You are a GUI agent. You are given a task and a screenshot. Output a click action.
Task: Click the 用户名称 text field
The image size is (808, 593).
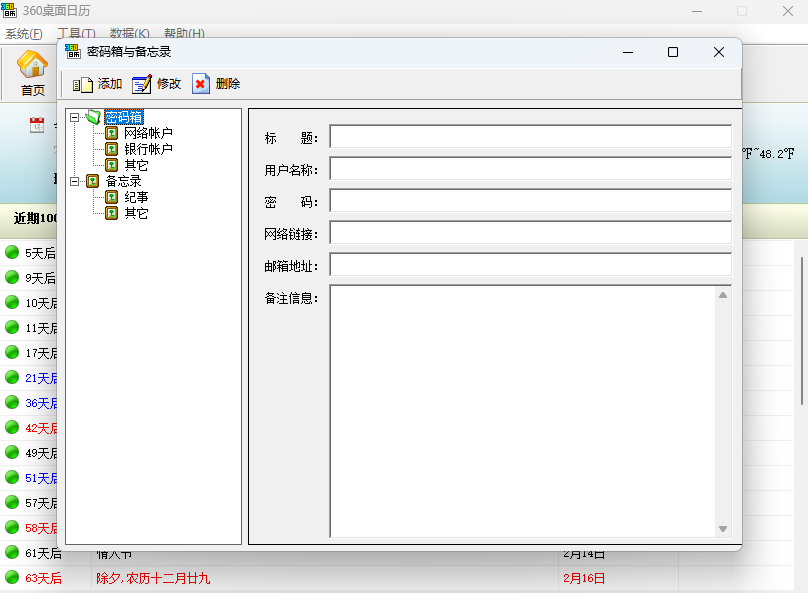[x=530, y=169]
